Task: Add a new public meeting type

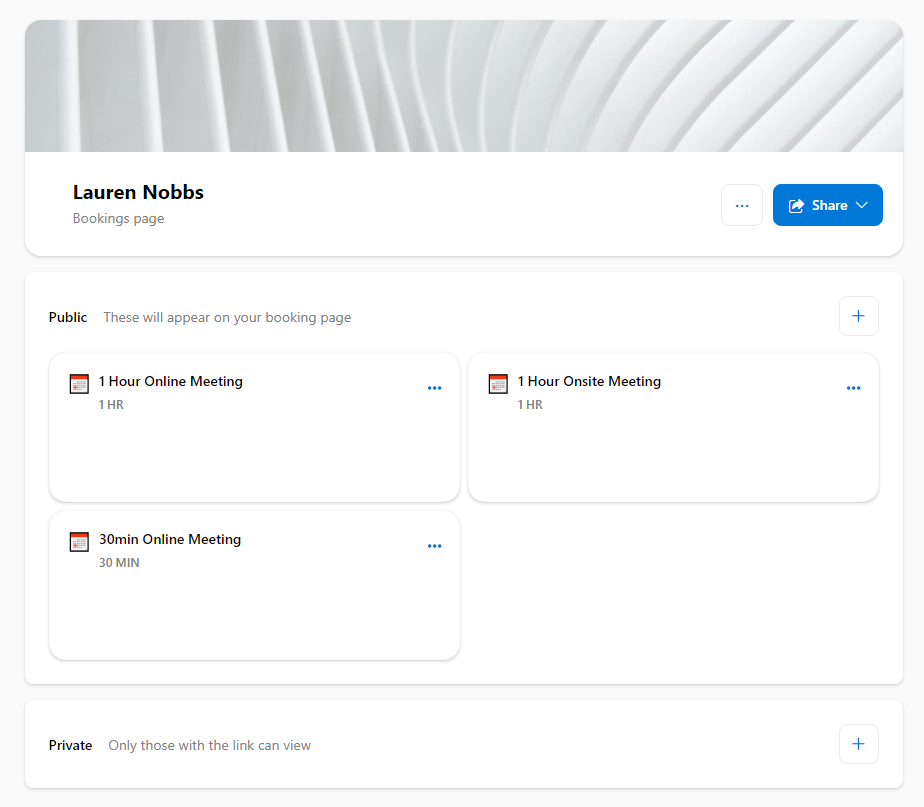Action: point(859,316)
